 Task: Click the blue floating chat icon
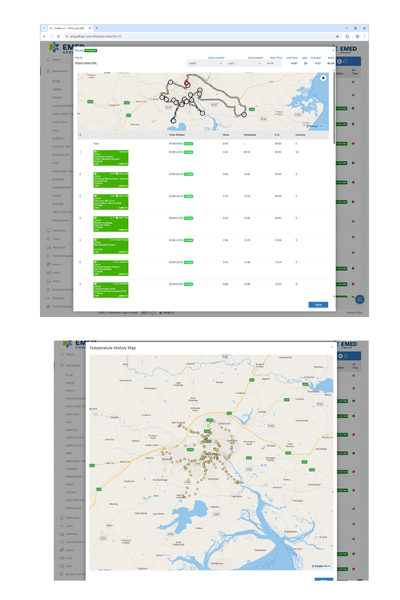pyautogui.click(x=359, y=300)
